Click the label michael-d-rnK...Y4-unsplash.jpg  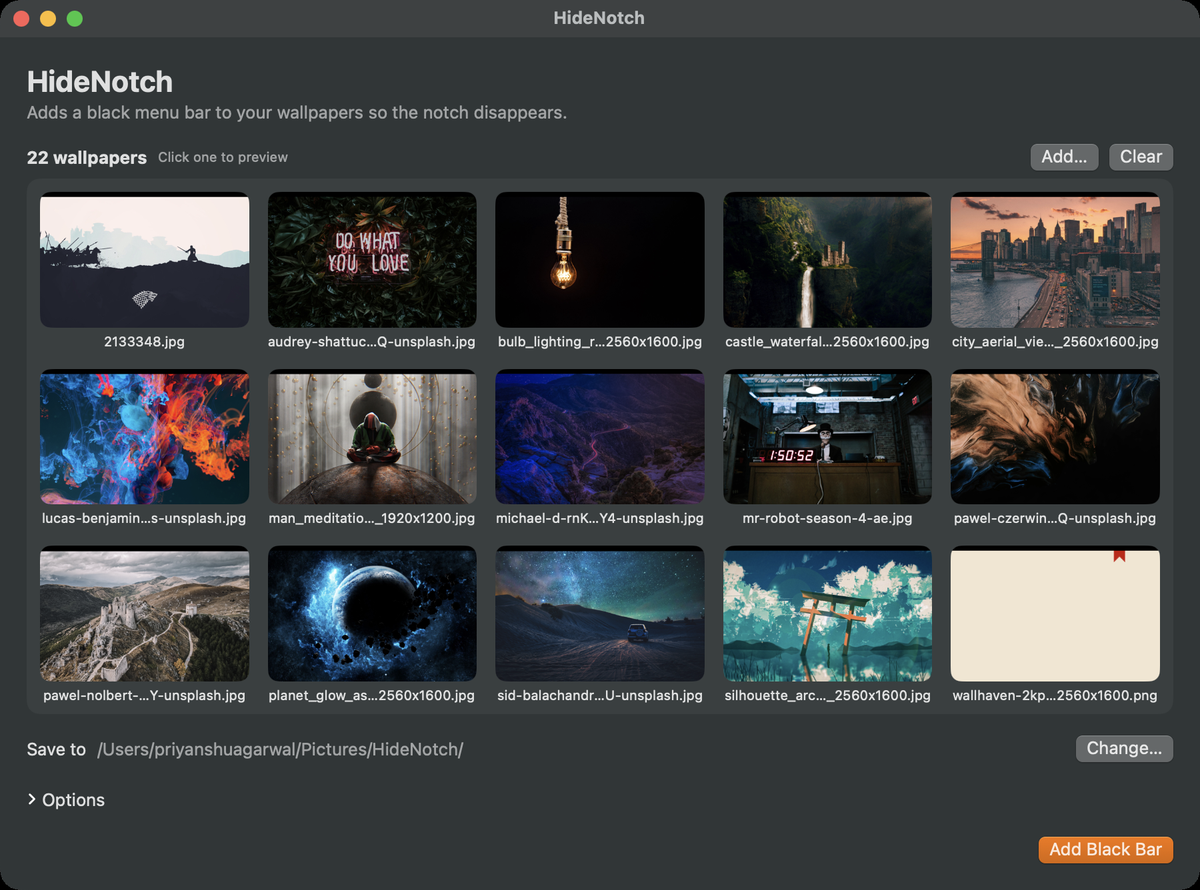(600, 519)
